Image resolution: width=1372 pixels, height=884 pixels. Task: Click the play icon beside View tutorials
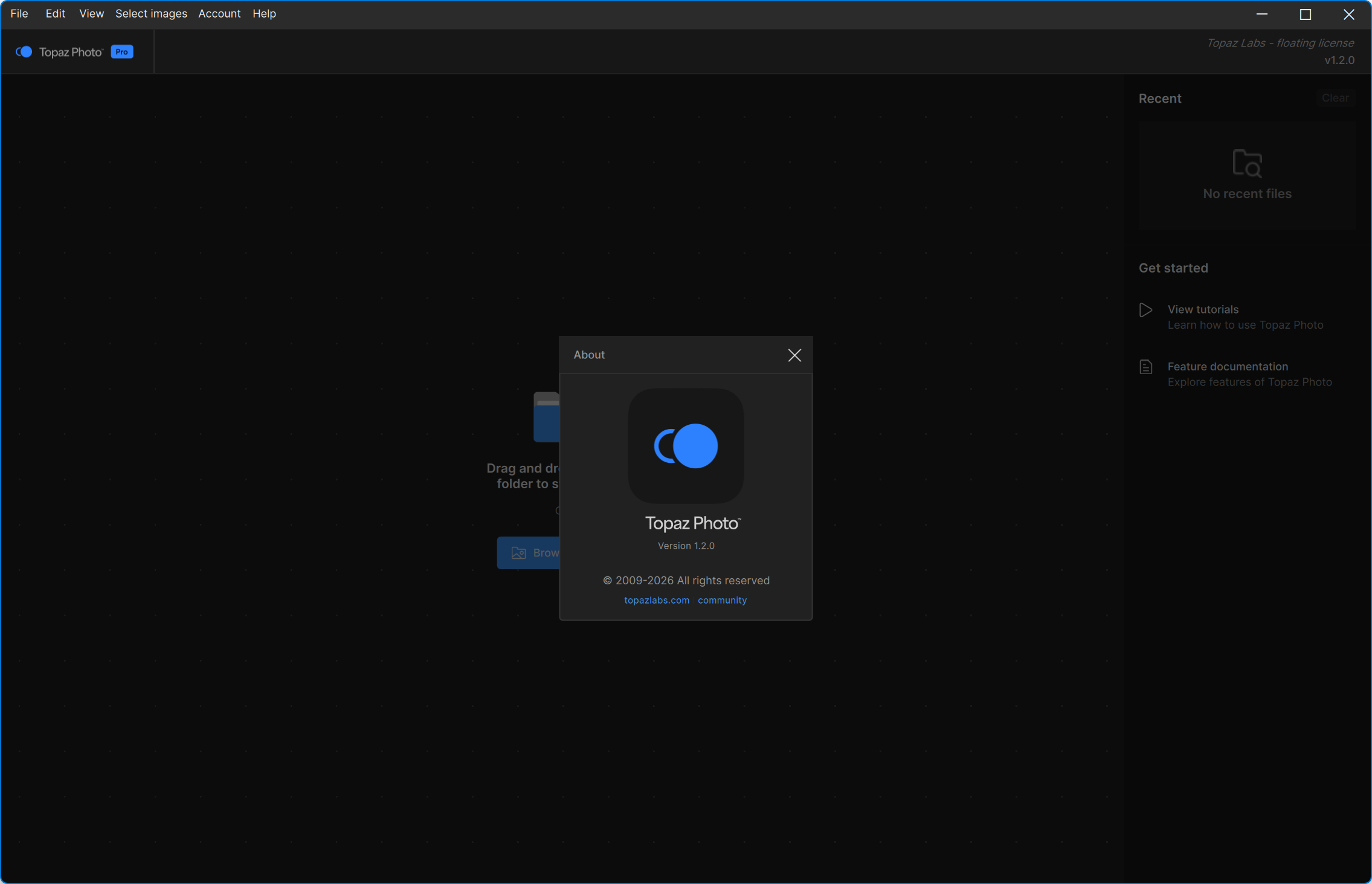click(1145, 310)
